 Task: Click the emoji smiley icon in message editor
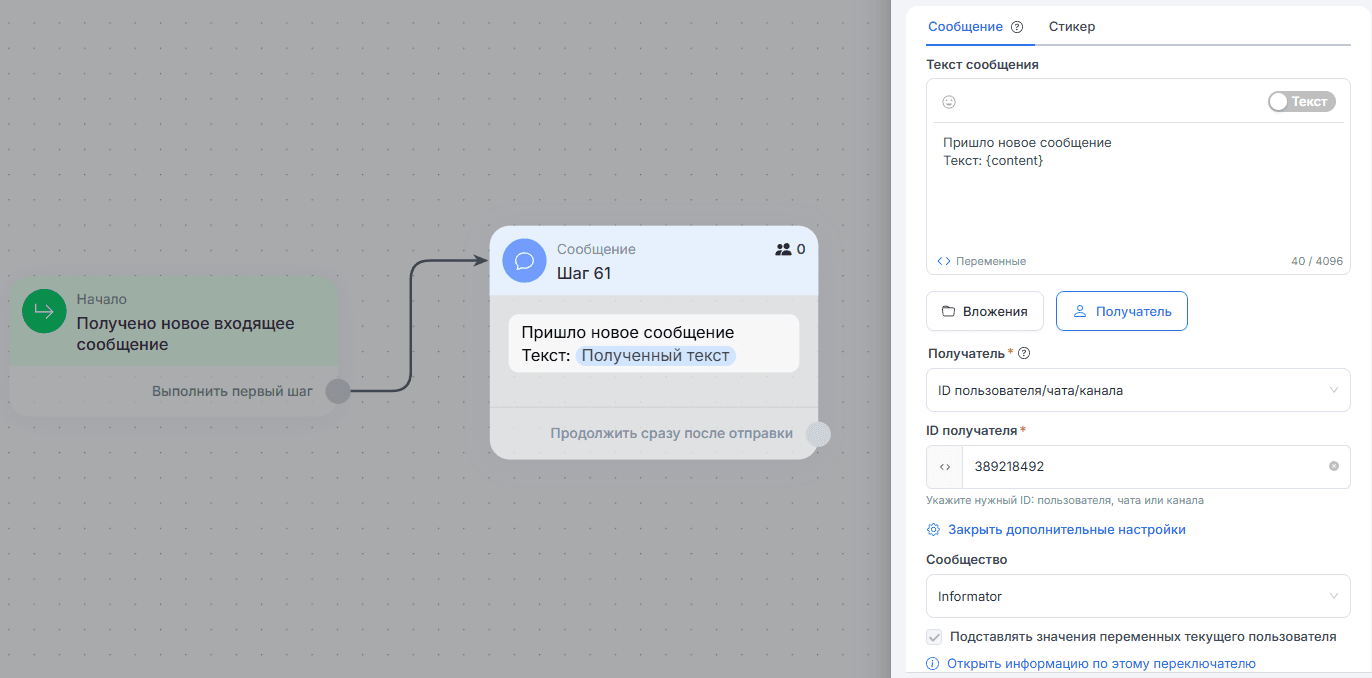949,102
